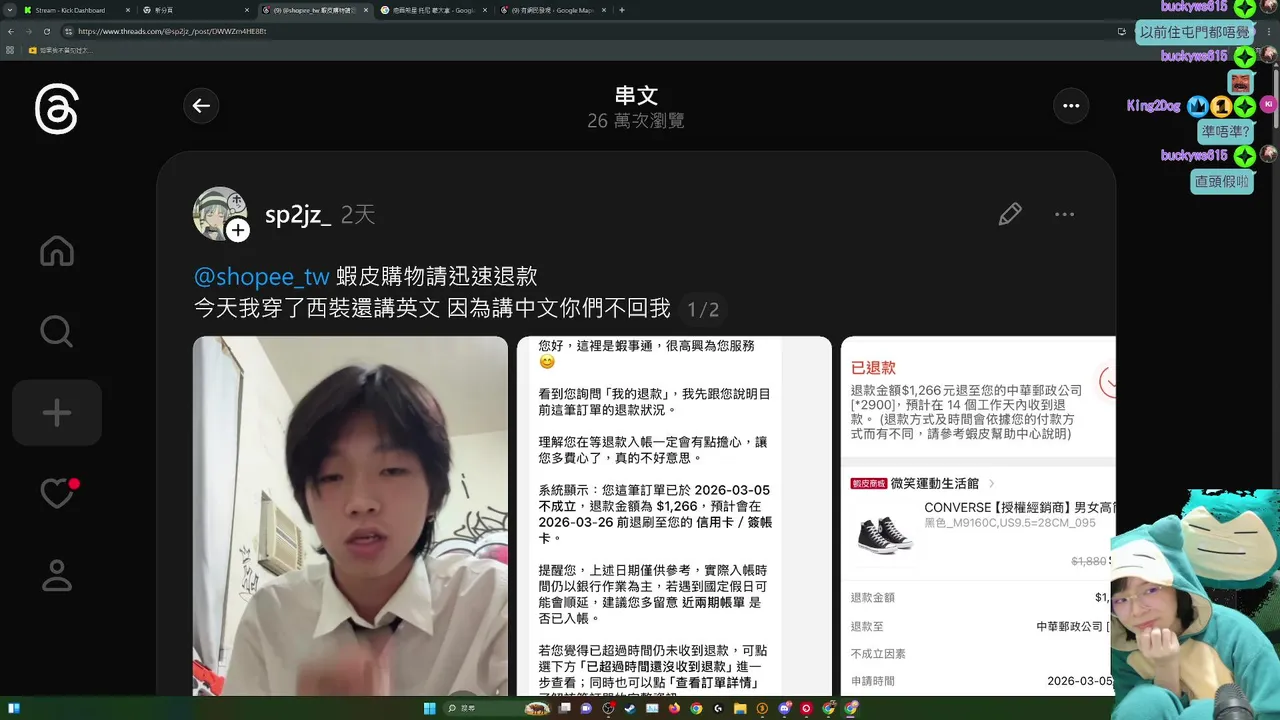Reload the page with refresh icon

tap(46, 31)
